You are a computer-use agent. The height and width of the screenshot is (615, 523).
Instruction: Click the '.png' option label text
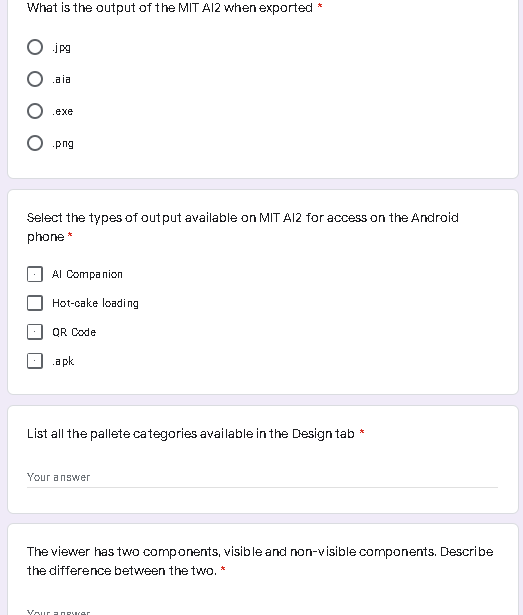(x=63, y=144)
